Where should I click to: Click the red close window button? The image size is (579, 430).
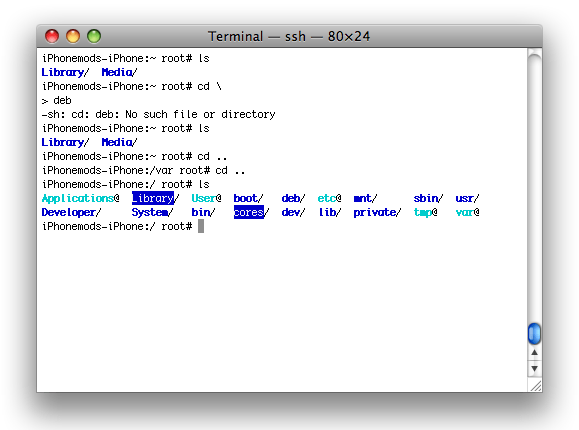[x=52, y=36]
